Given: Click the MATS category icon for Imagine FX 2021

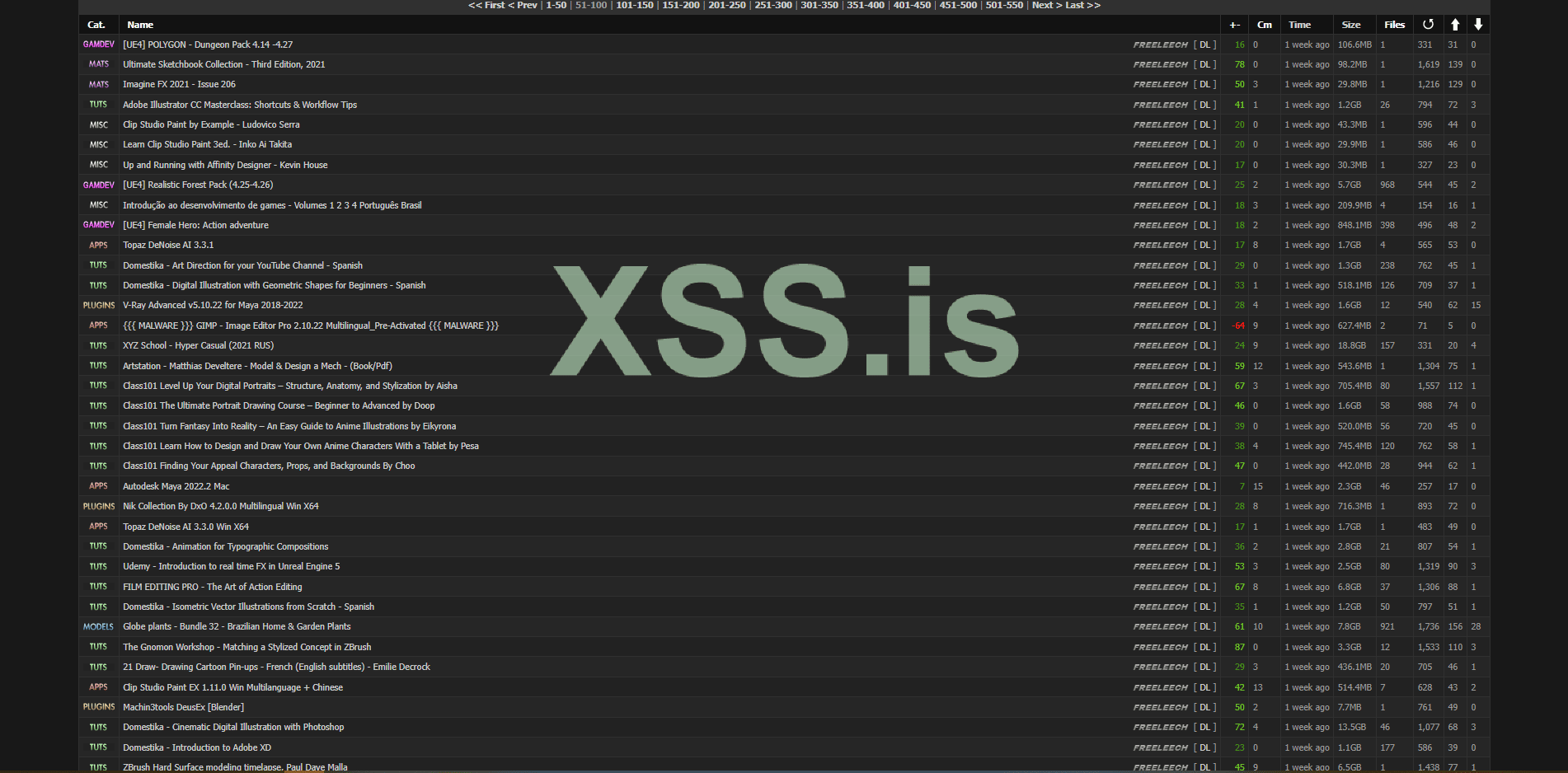Looking at the screenshot, I should pyautogui.click(x=99, y=84).
